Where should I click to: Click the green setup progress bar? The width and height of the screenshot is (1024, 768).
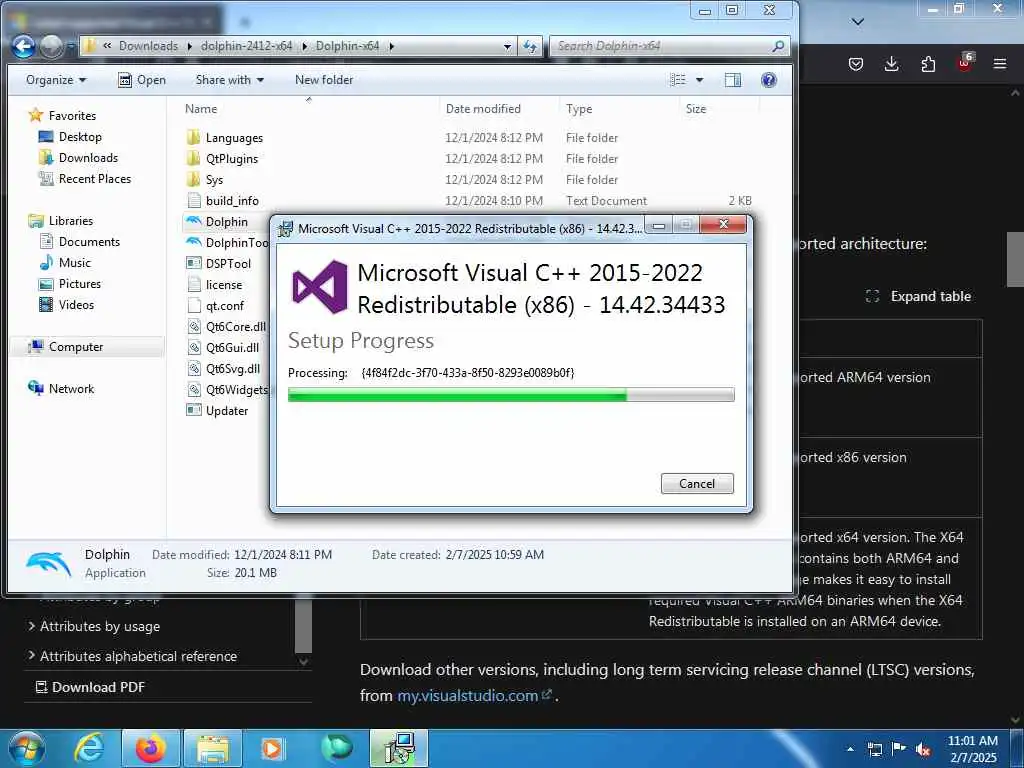[x=511, y=394]
